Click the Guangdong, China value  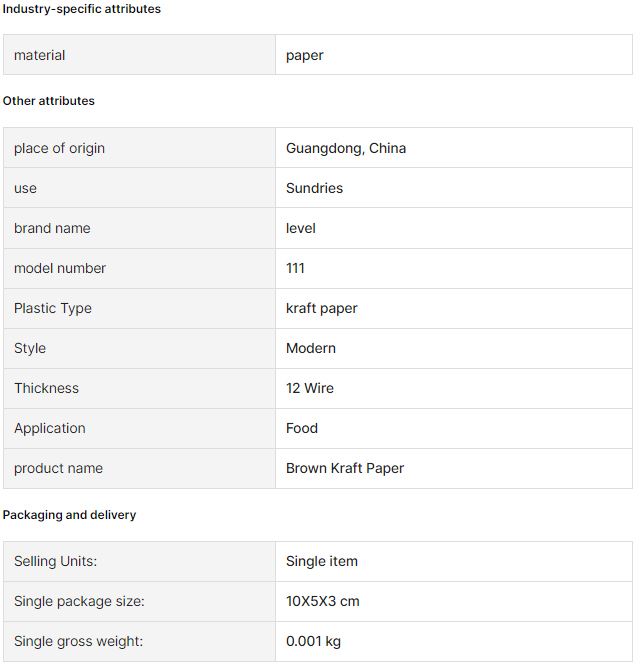[x=346, y=148]
